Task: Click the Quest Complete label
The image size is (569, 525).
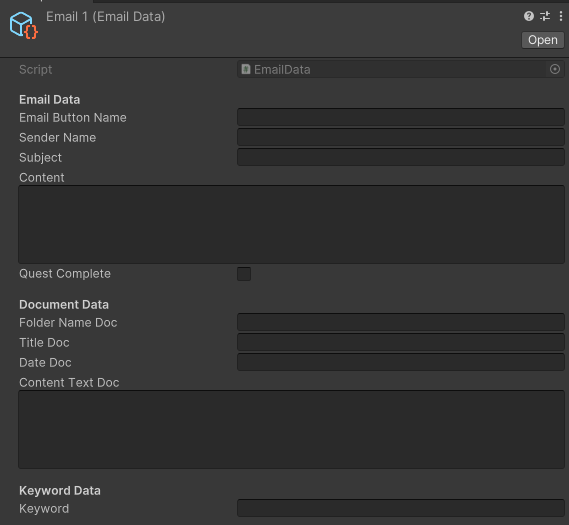Action: (65, 274)
